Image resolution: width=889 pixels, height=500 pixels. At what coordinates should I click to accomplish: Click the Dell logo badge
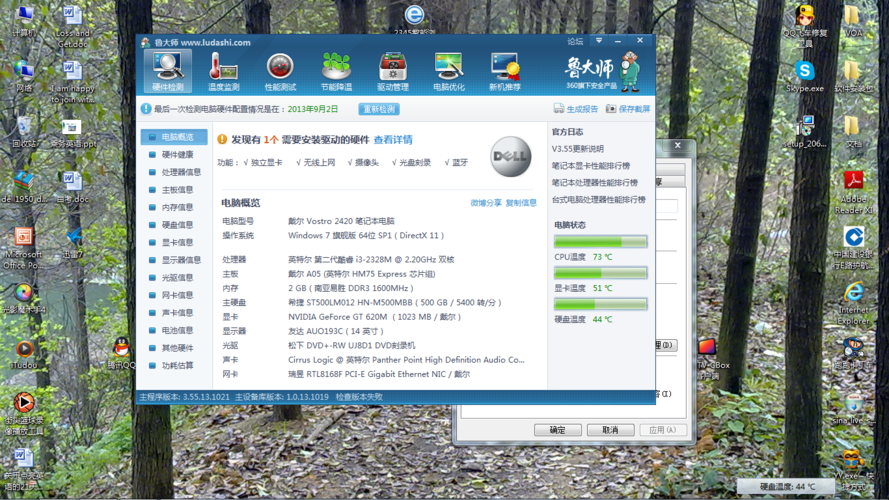(510, 158)
